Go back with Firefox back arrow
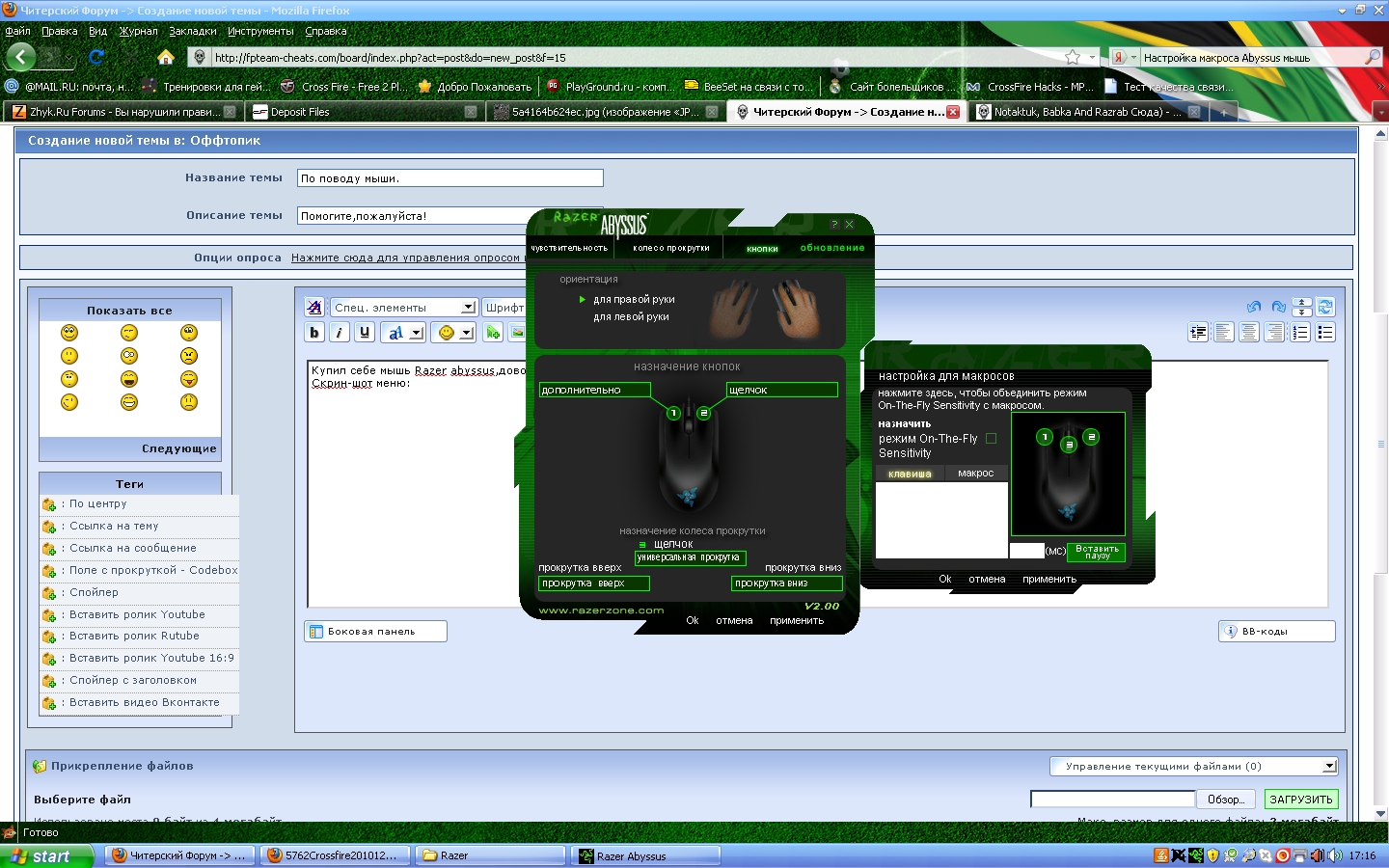Screen dimensions: 1389x868 click(x=21, y=56)
